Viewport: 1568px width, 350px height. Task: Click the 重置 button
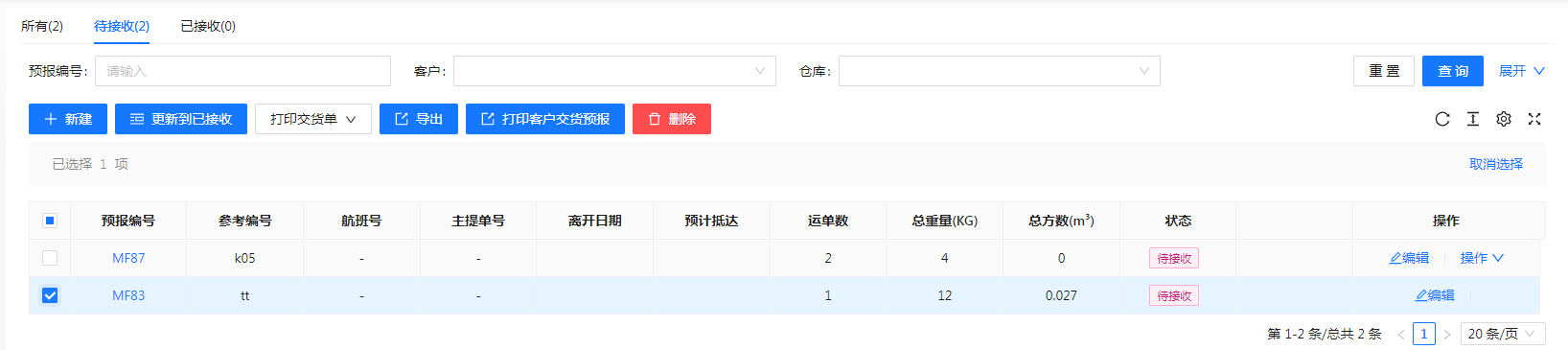point(1384,71)
